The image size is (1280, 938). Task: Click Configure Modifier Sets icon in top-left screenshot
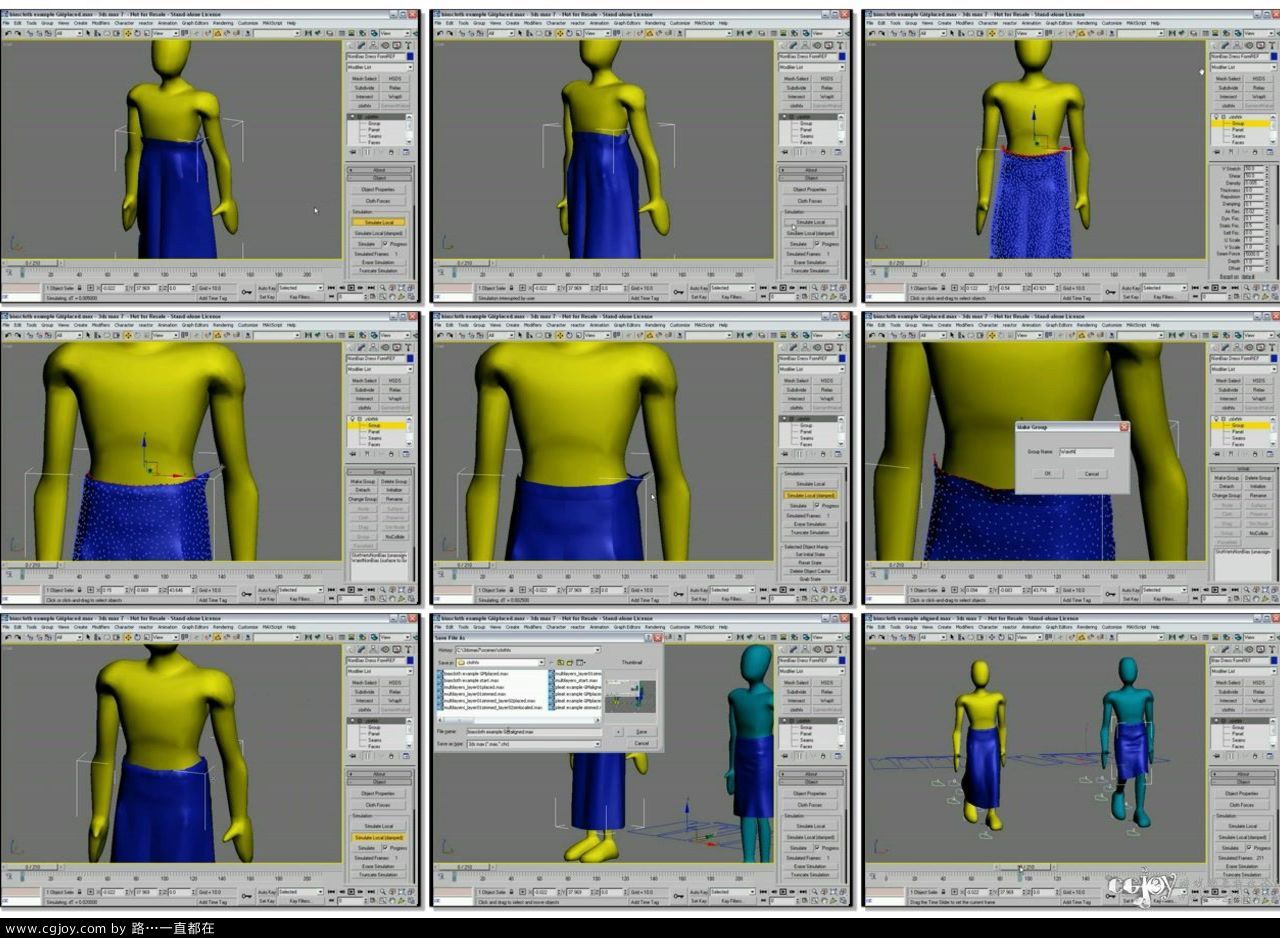[x=406, y=152]
